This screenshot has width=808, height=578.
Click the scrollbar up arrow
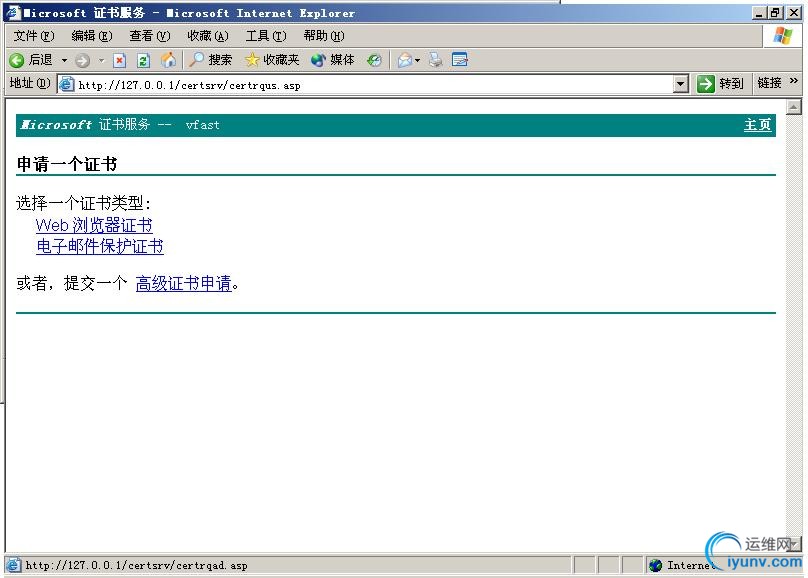click(794, 107)
